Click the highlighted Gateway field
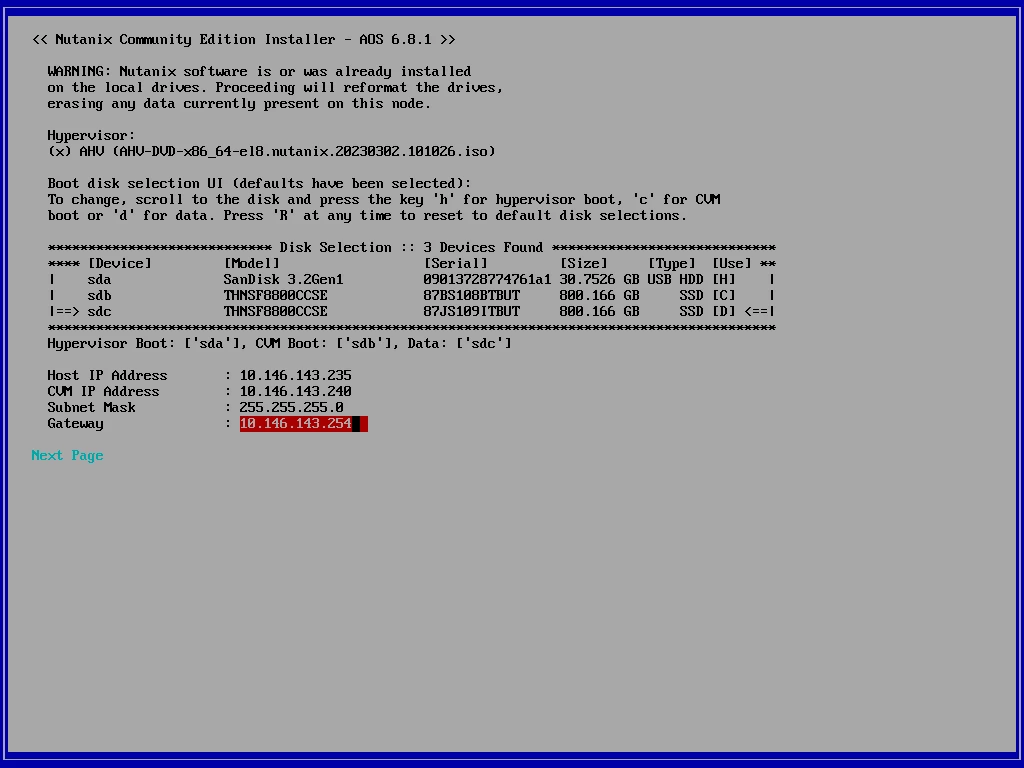Image resolution: width=1024 pixels, height=768 pixels. point(304,424)
